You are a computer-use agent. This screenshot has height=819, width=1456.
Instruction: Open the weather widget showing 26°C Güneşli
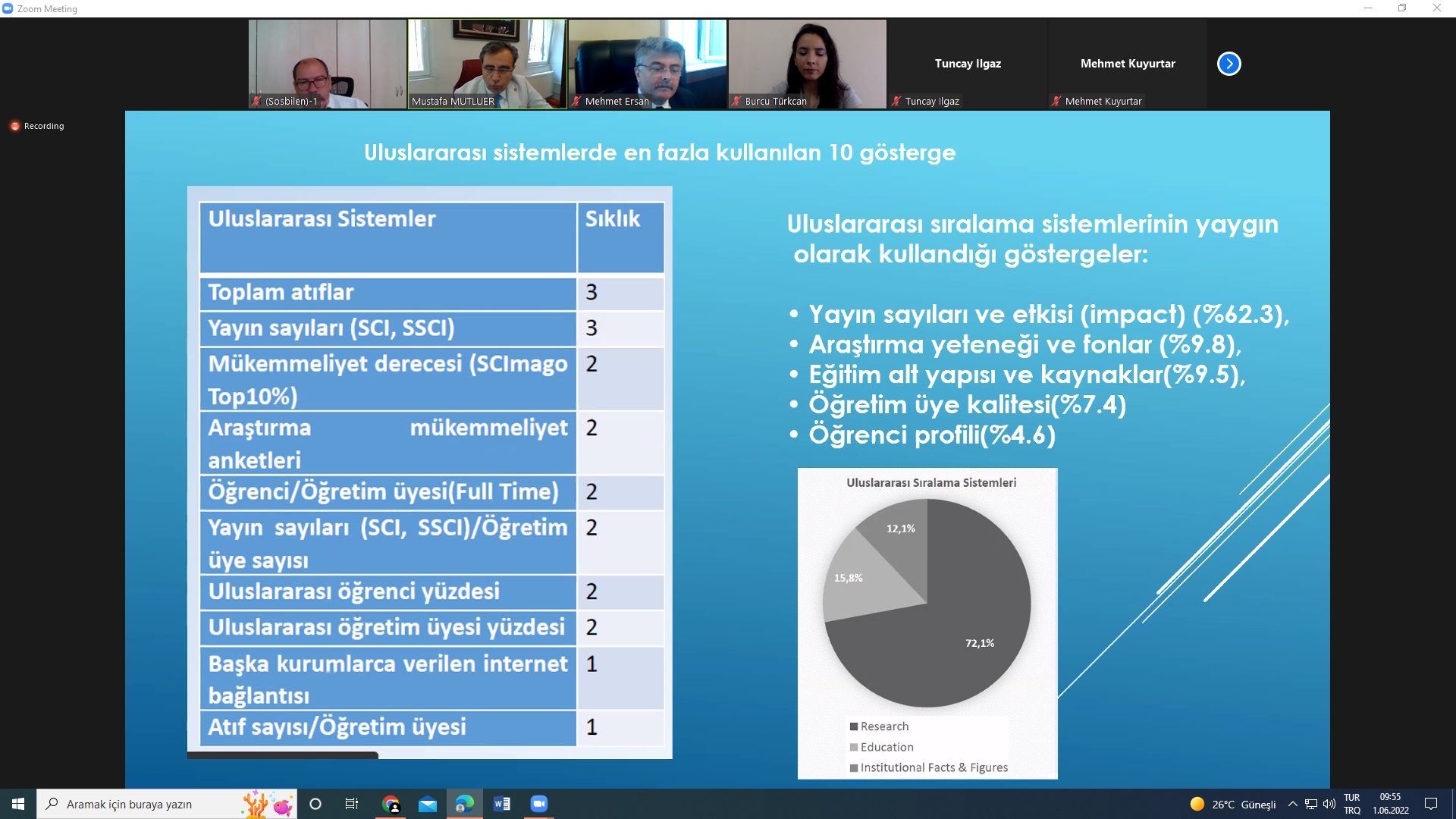point(1233,804)
